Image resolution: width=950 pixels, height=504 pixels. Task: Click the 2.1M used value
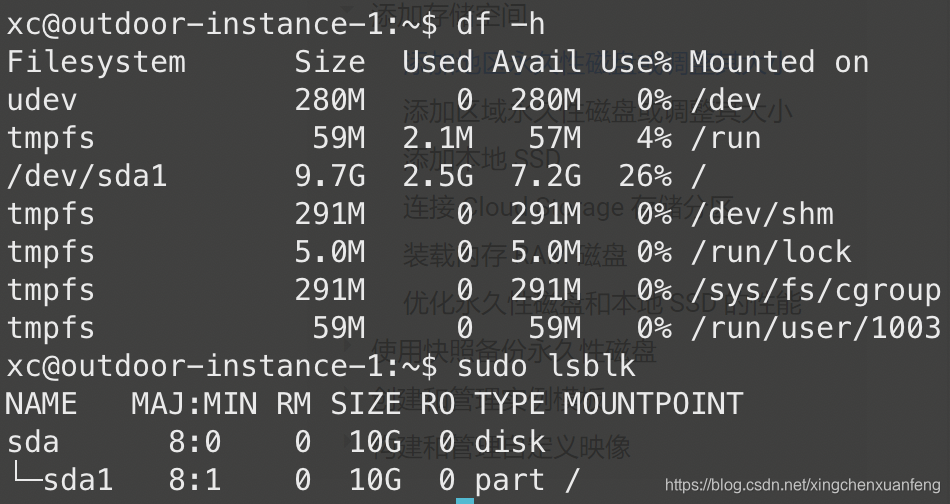[437, 138]
